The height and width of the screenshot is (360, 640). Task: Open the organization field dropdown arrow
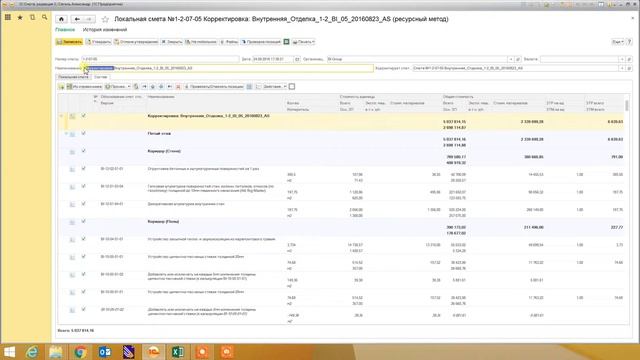(x=511, y=59)
